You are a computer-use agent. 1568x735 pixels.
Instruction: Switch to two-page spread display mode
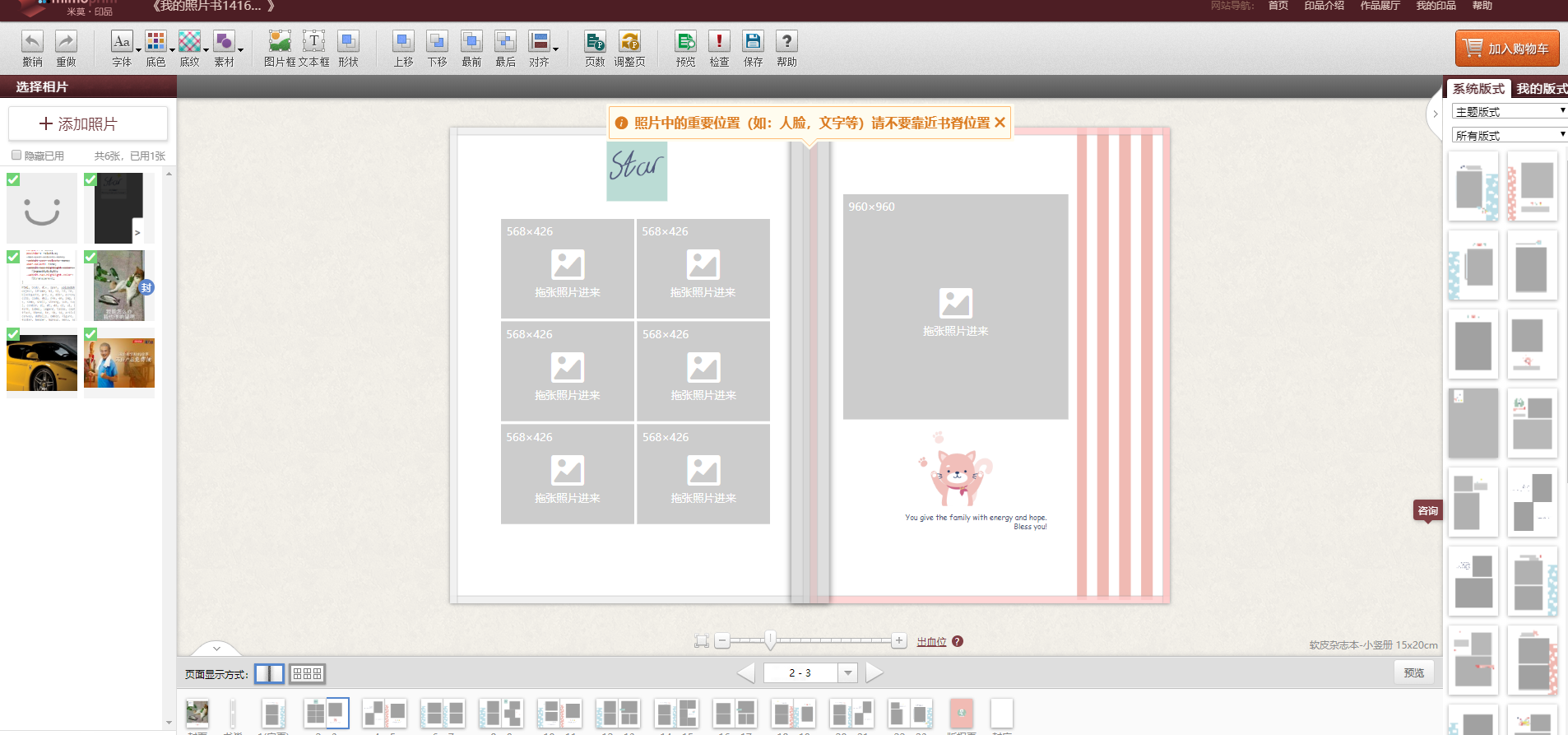tap(269, 673)
